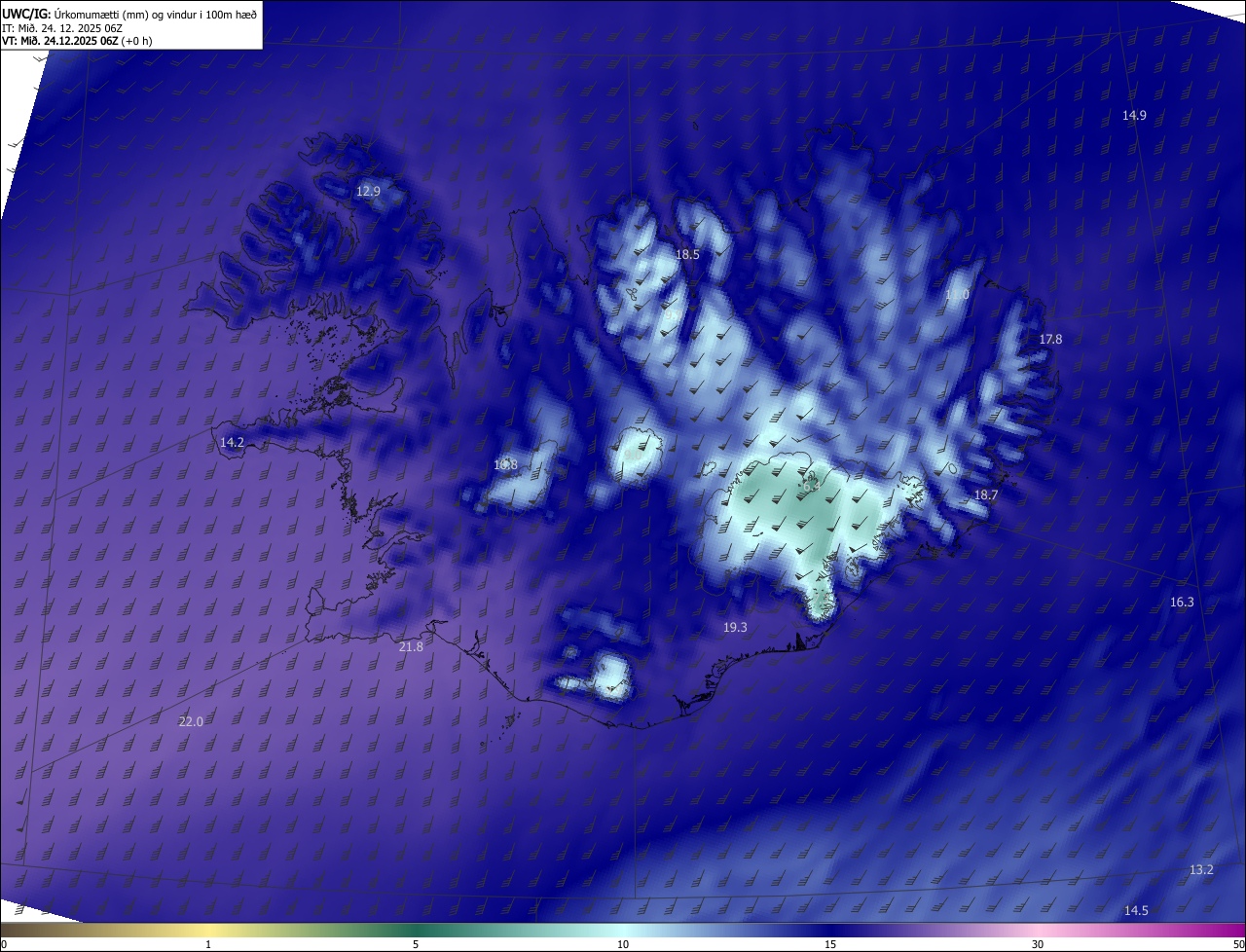This screenshot has height=952, width=1246.
Task: Click the 18.7 value label
Action: click(986, 494)
